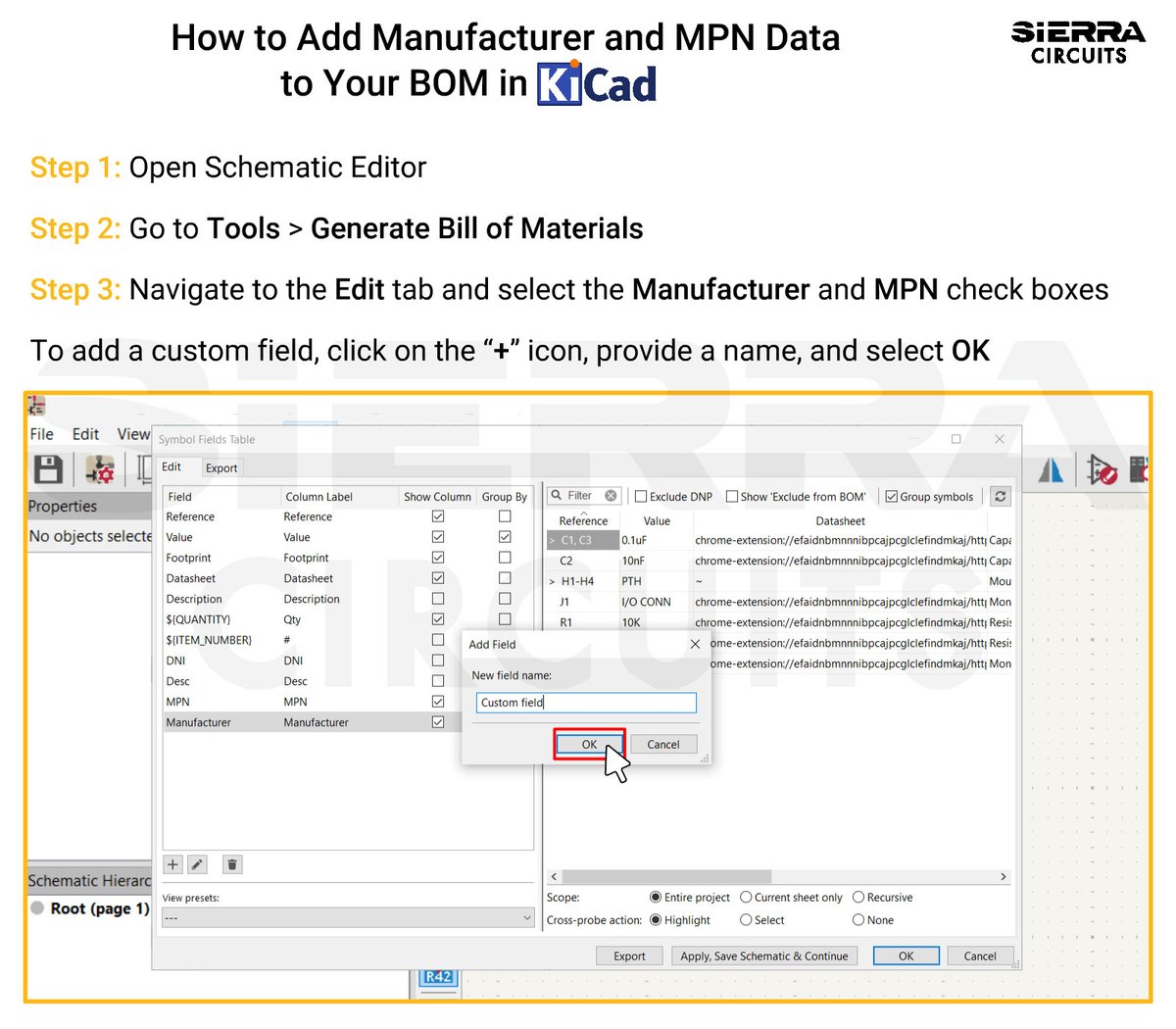Click the refresh icon beside Group symbols
Image resolution: width=1176 pixels, height=1029 pixels.
pyautogui.click(x=1000, y=496)
